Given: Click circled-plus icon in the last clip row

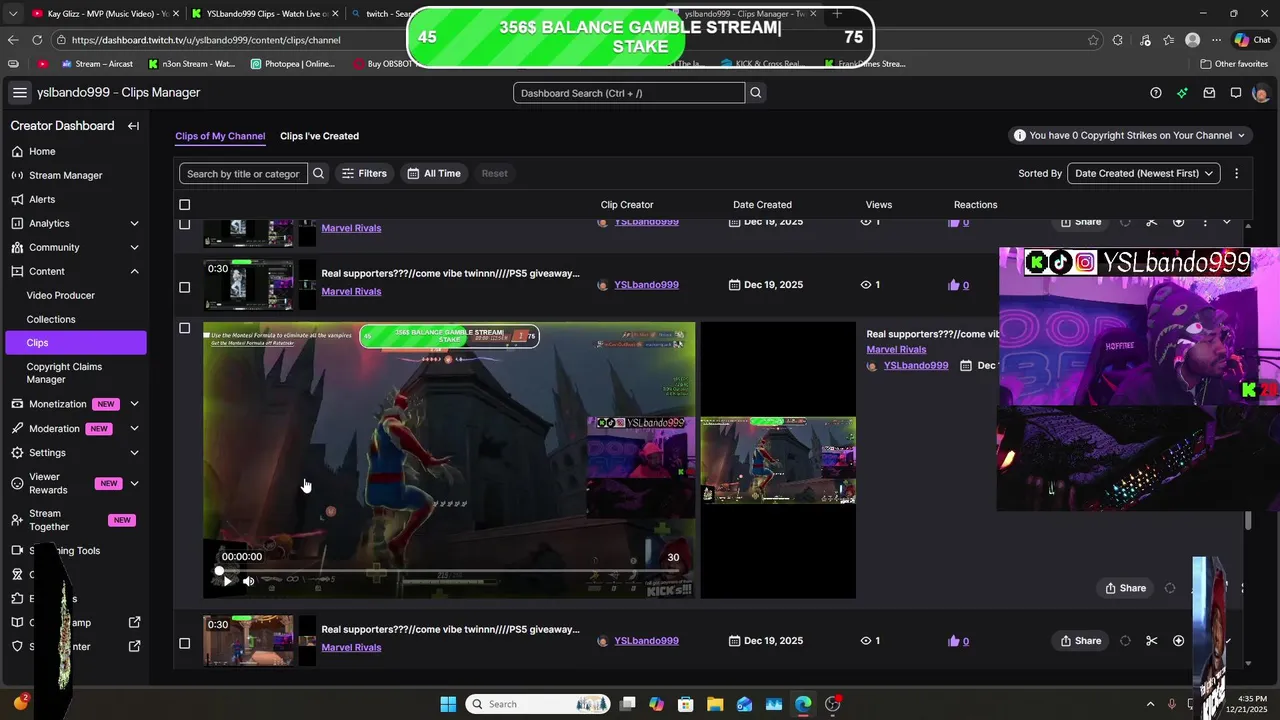Looking at the screenshot, I should tap(1178, 641).
